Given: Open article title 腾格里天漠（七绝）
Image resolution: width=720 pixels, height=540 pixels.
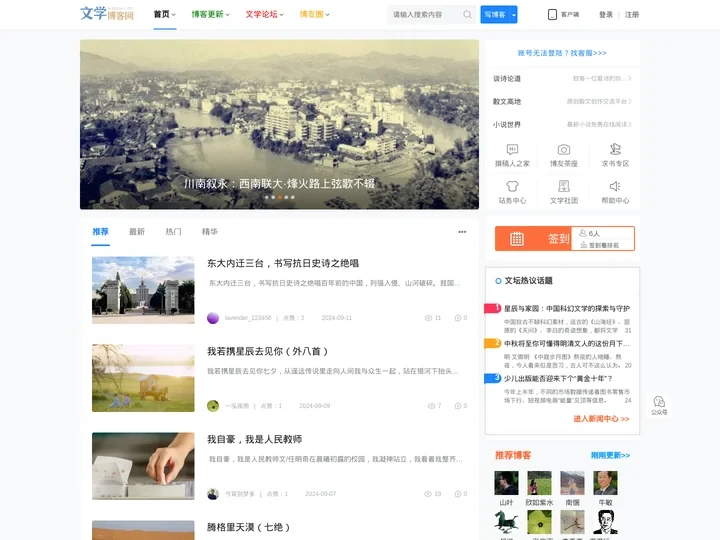Looking at the screenshot, I should point(248,527).
